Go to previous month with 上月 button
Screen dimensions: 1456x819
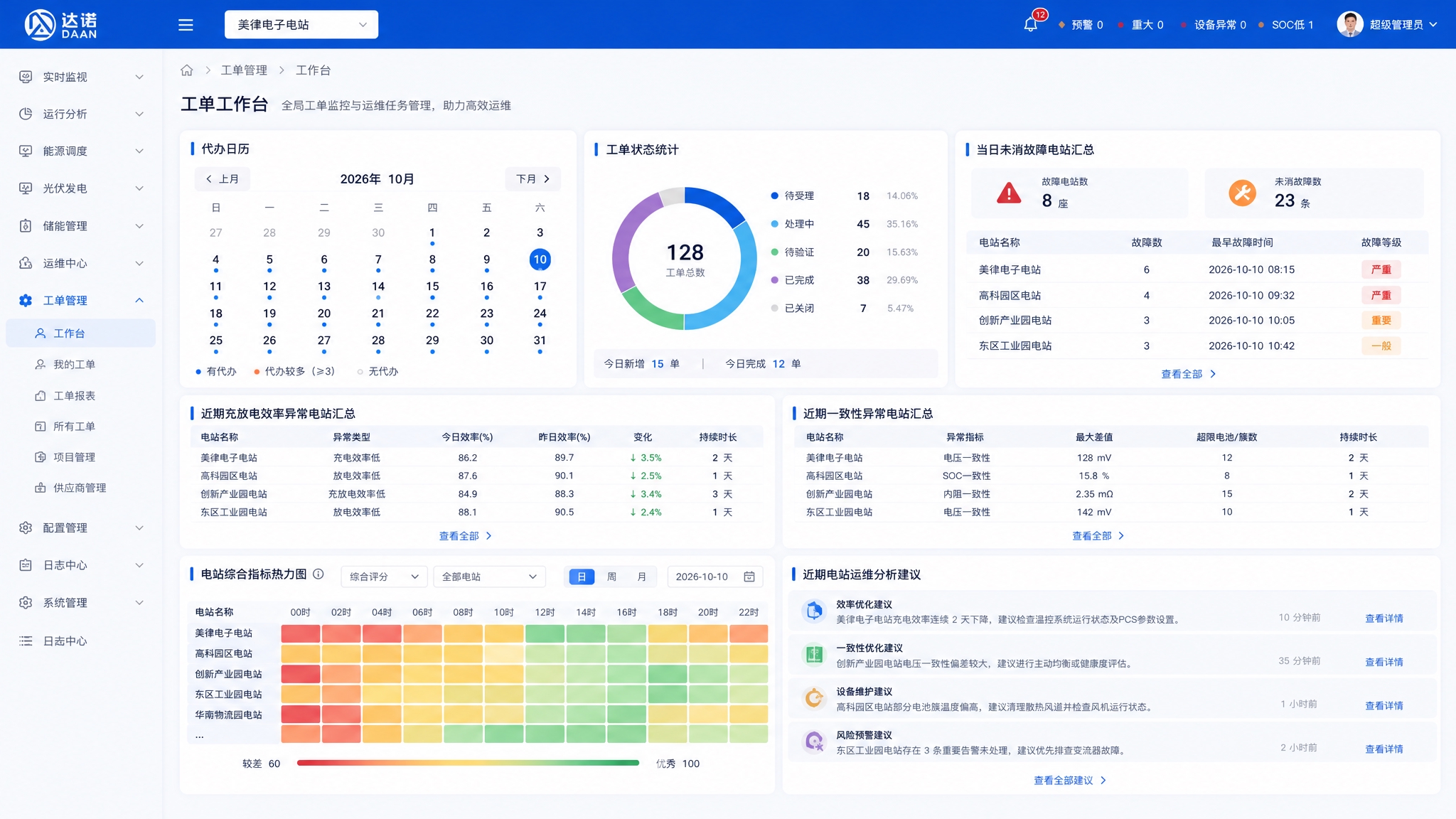pos(222,179)
